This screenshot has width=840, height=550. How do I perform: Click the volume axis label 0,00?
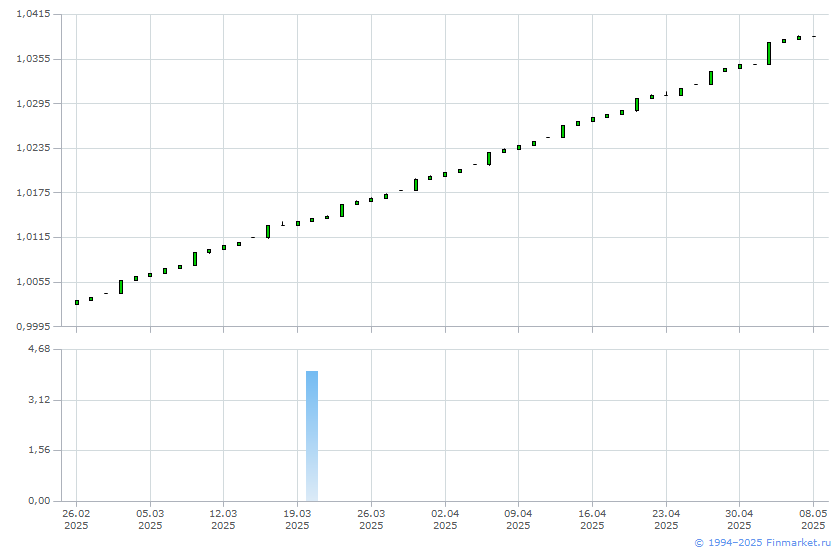point(39,501)
